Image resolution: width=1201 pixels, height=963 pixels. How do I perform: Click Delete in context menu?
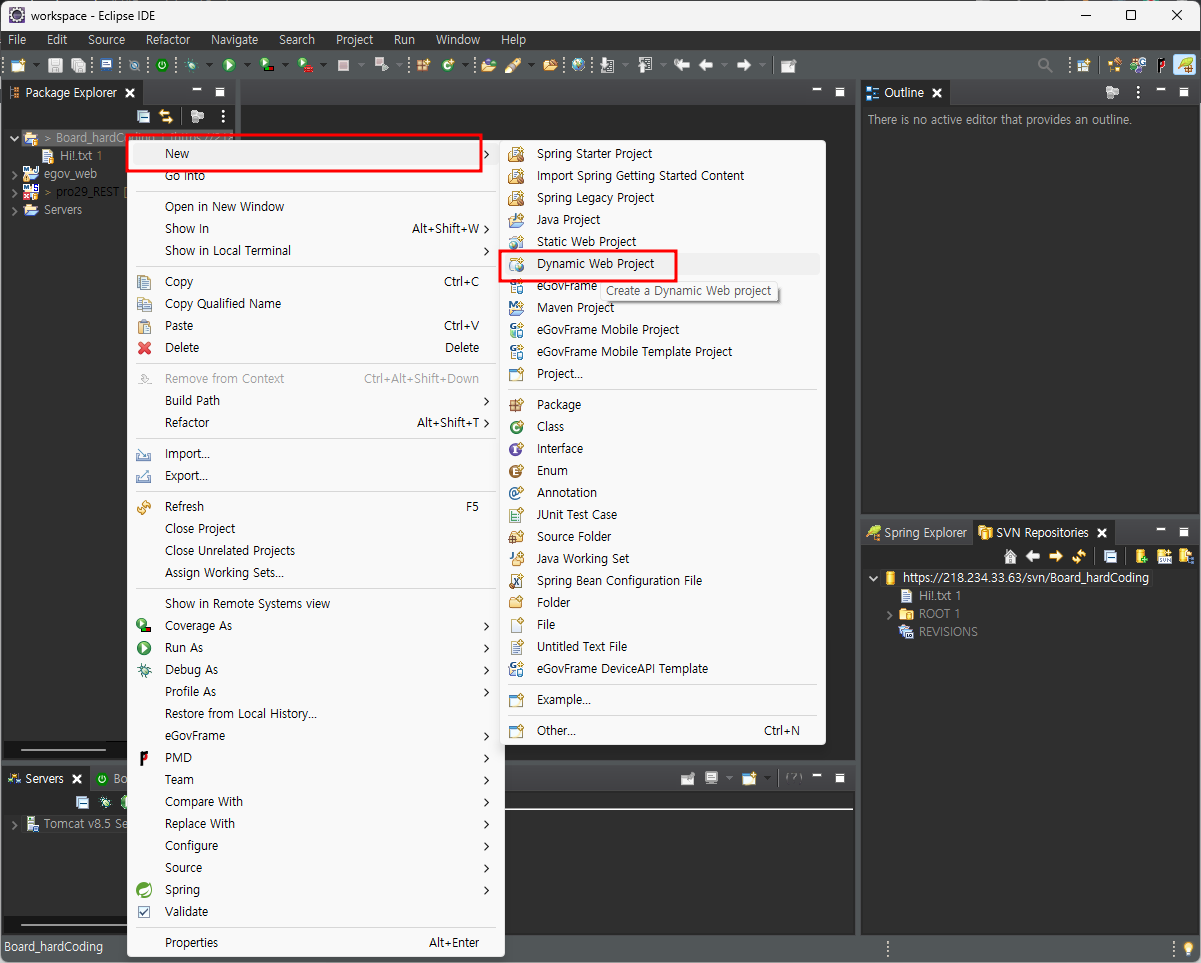[x=314, y=348]
